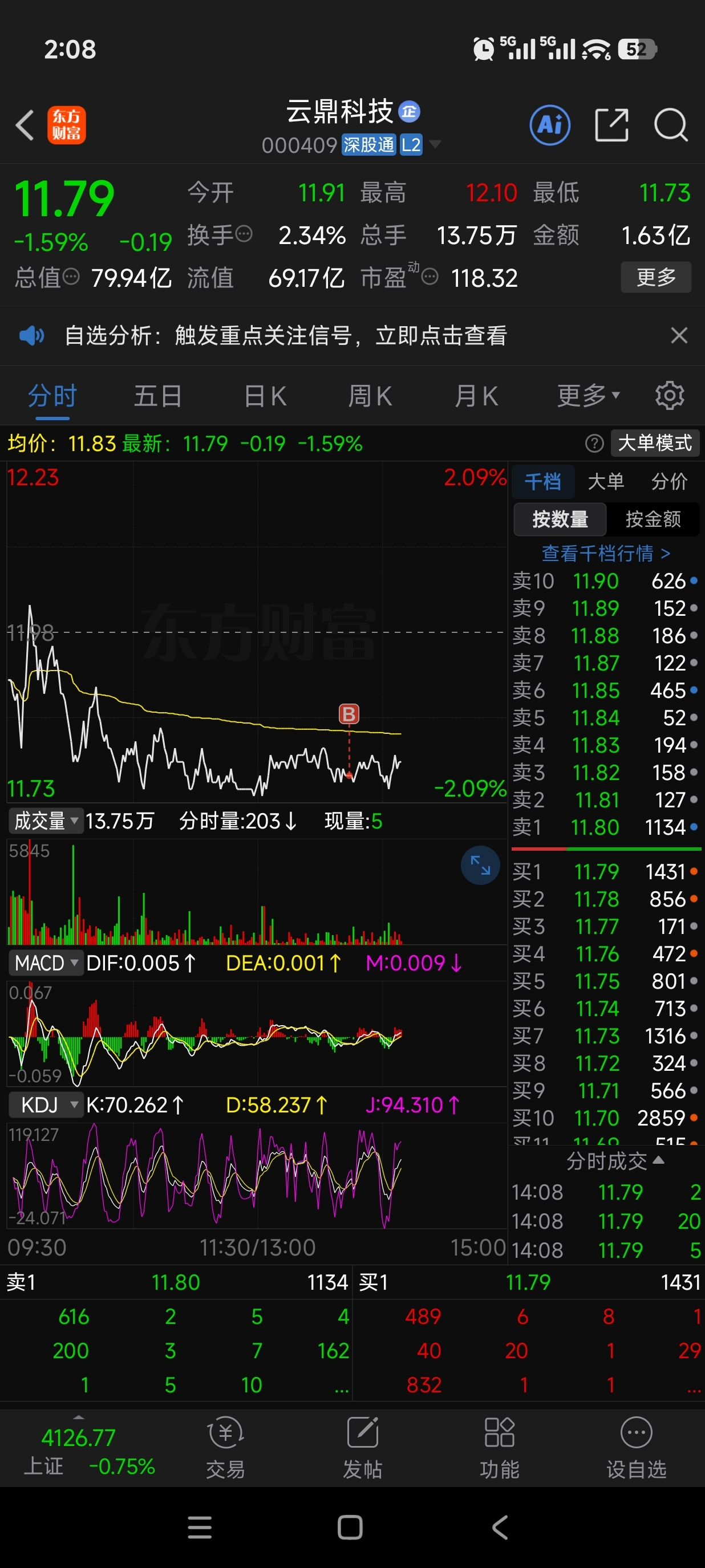Viewport: 705px width, 1568px height.
Task: Open the Ai assistant icon
Action: point(550,125)
